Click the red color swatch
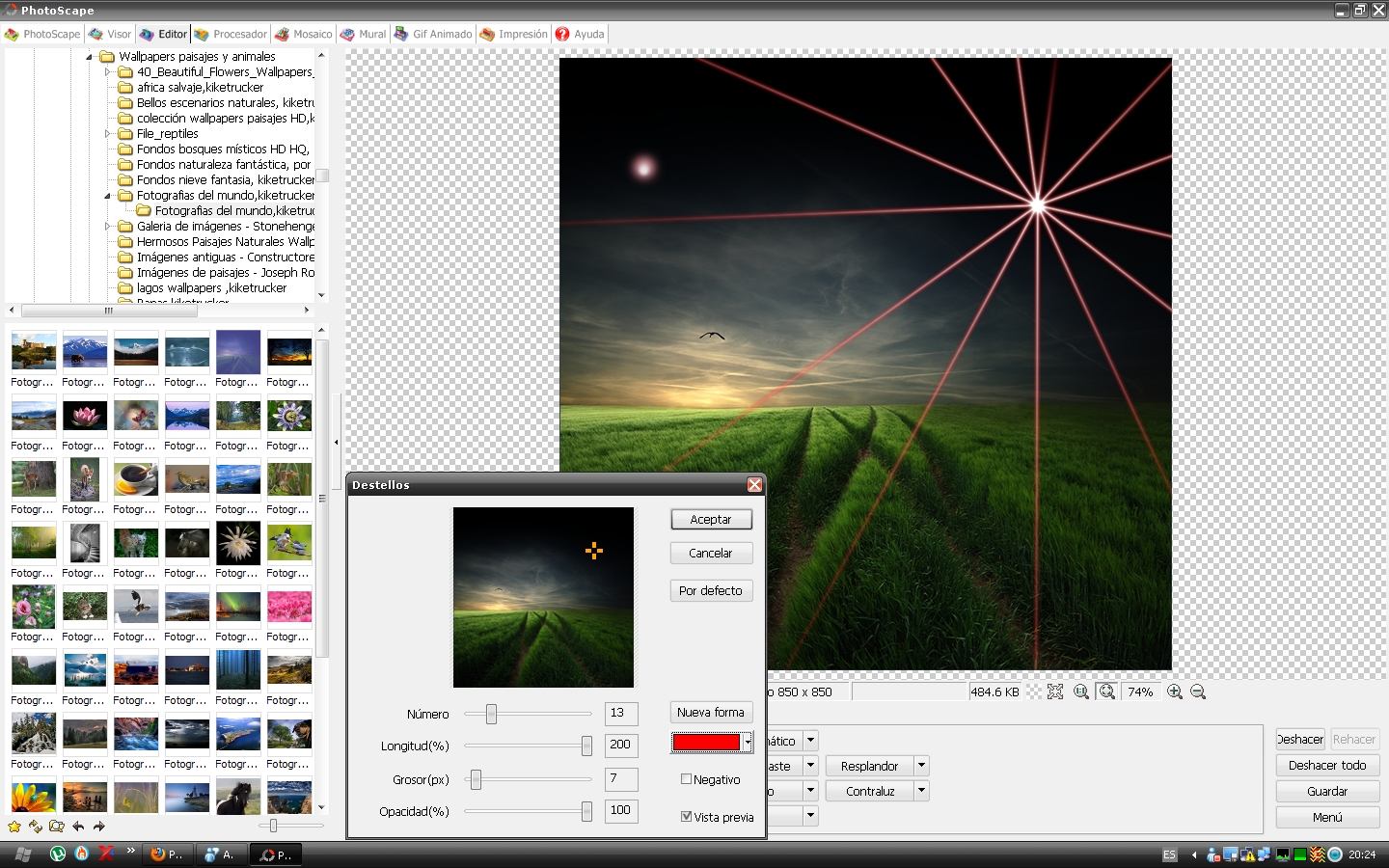Viewport: 1389px width, 868px height. pos(706,742)
